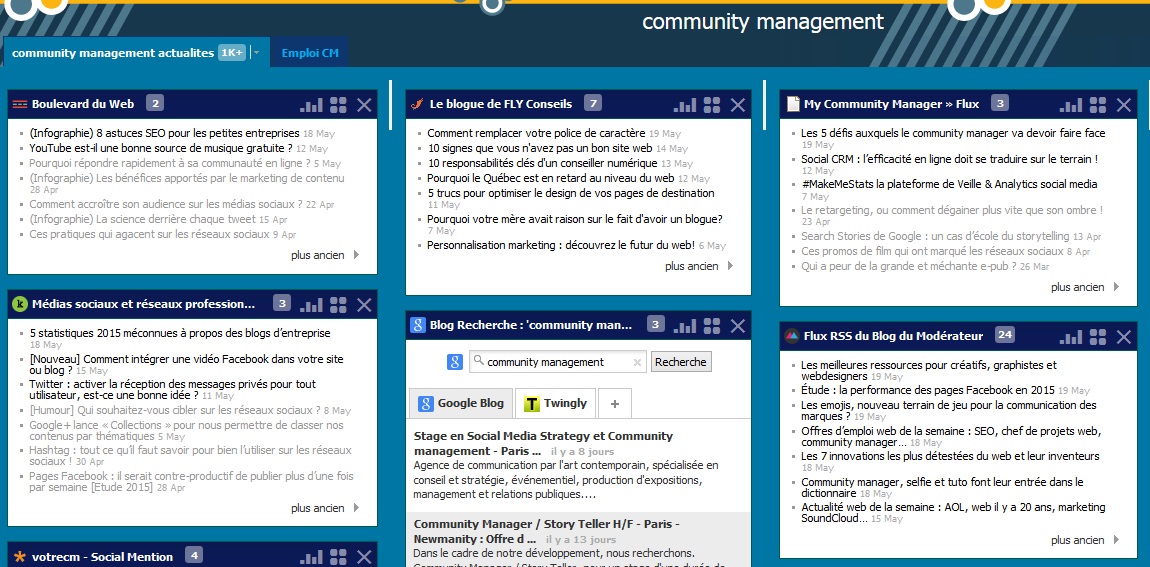Click bars icon in Blog Recherche widget header

[685, 325]
